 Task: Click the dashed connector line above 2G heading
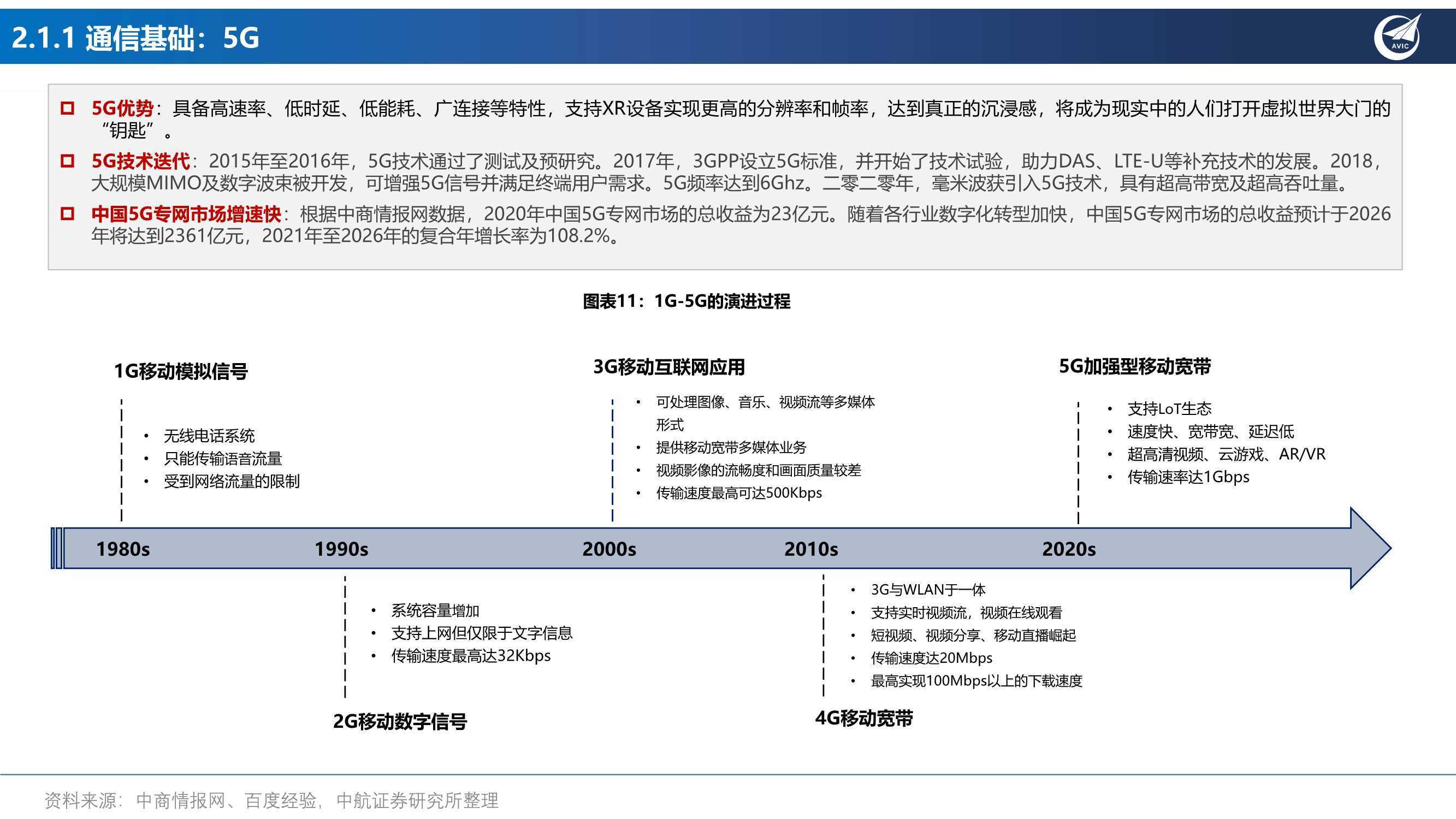pos(345,637)
